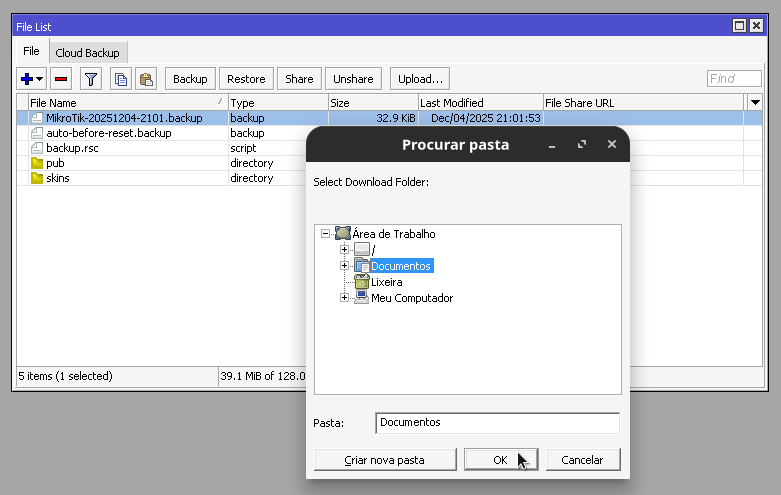Click the blue plus Add icon
781x495 pixels.
click(27, 79)
